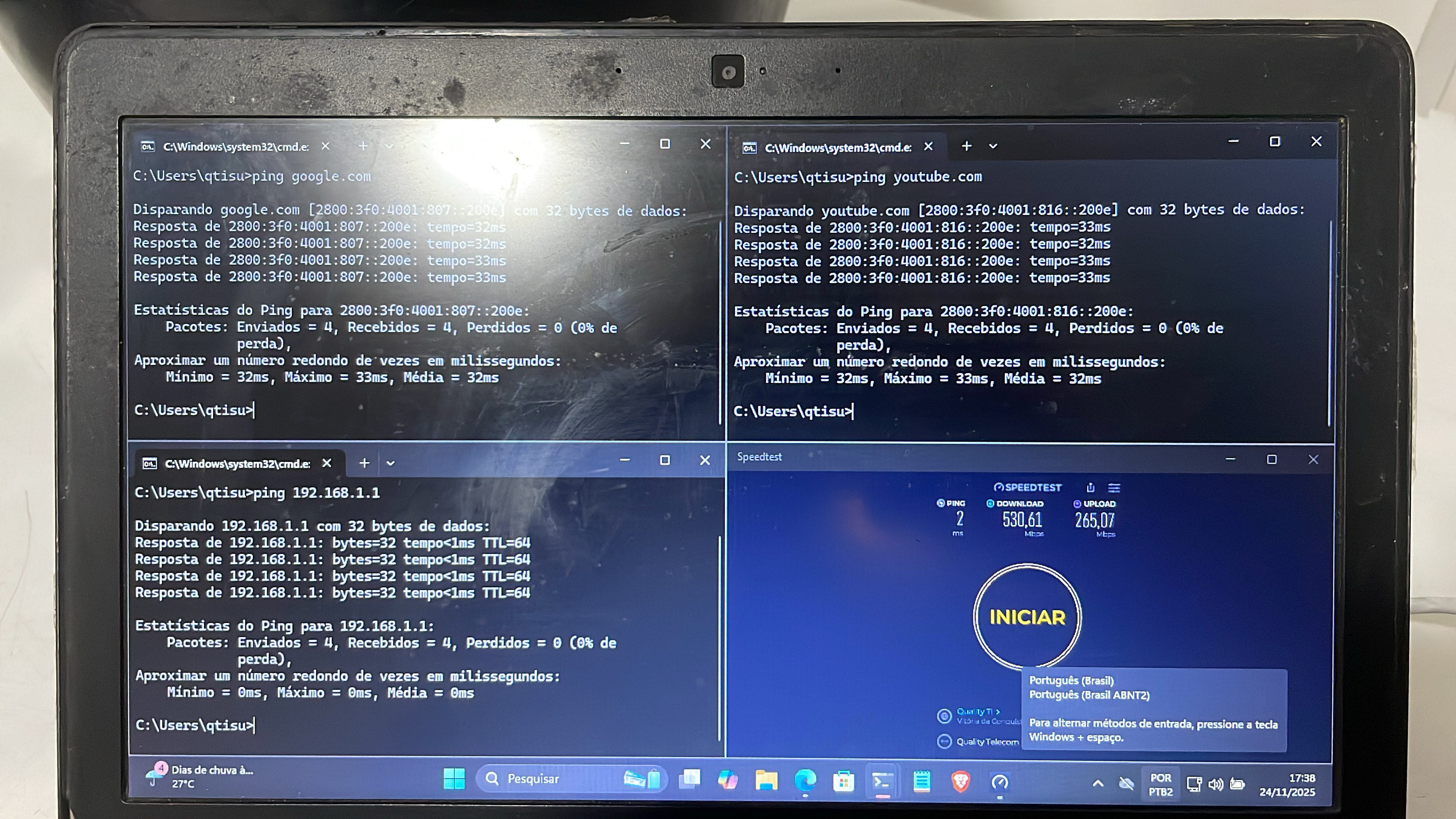Click the INICIAR button to start the speed test
The image size is (1456, 819).
click(x=1027, y=617)
